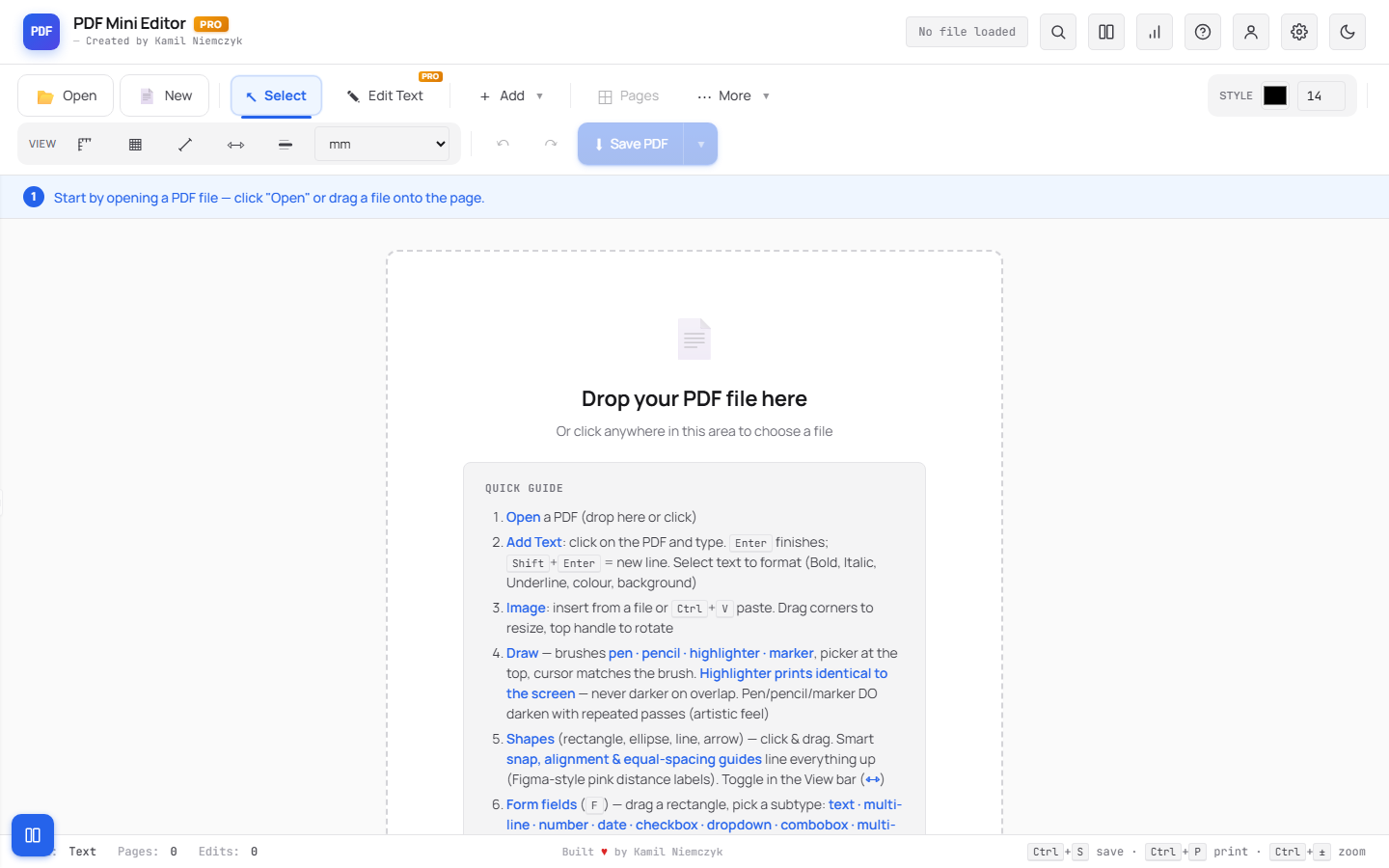Click the dropdown form subtype link
Screen dimensions: 1389x868
[x=739, y=825]
